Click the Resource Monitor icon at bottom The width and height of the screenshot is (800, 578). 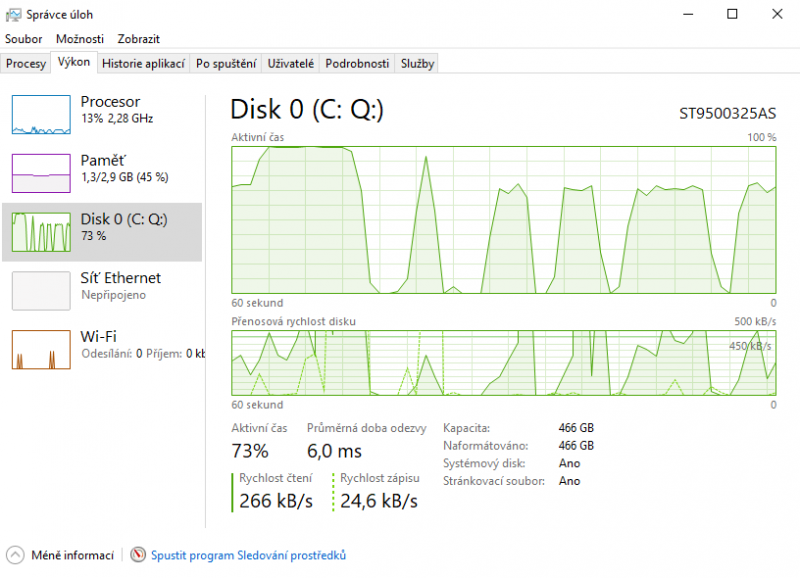click(138, 555)
